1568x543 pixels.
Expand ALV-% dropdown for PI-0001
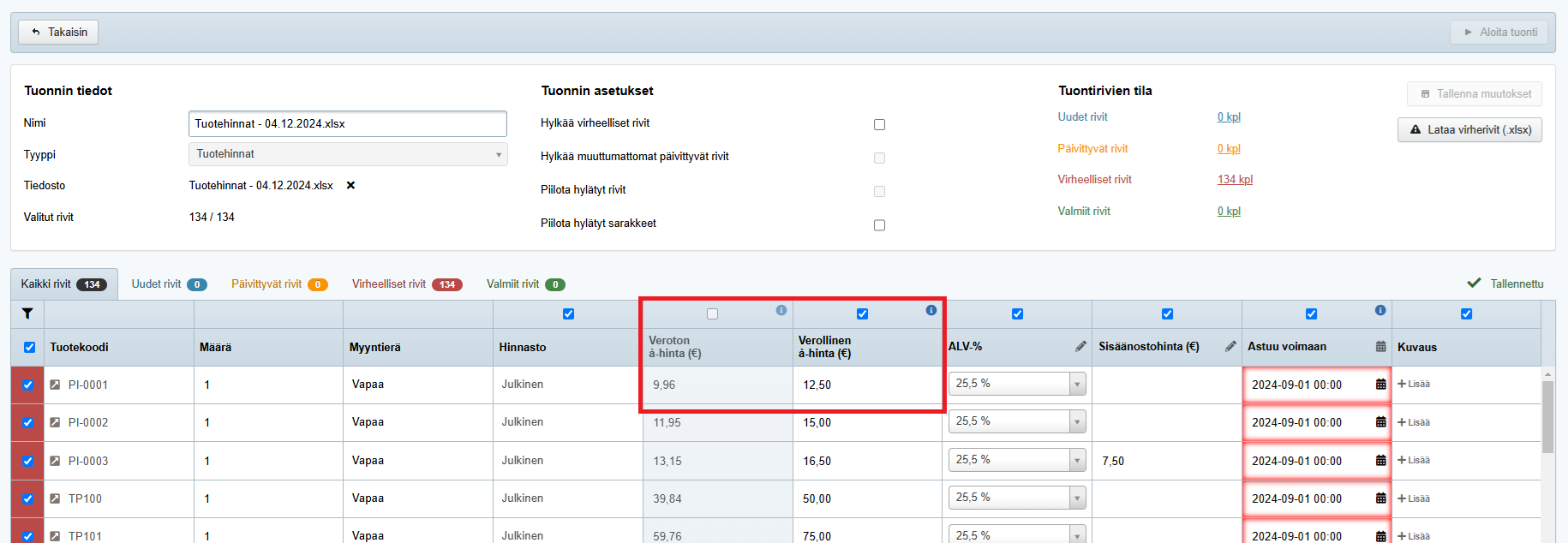click(1077, 385)
